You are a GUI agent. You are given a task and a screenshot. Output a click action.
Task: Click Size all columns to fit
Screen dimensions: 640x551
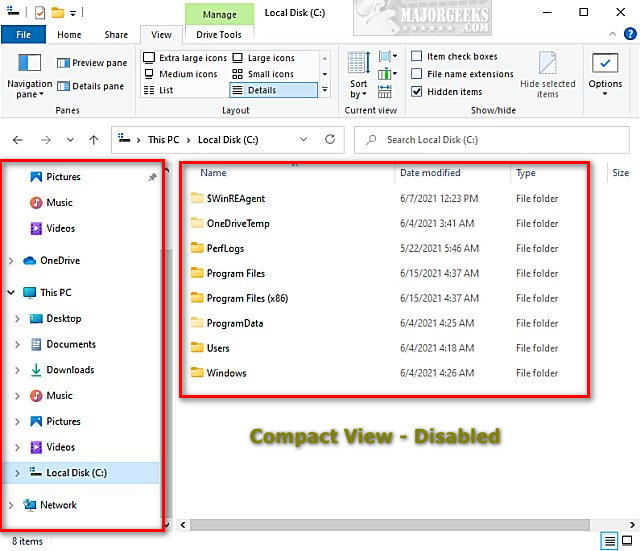pos(384,91)
